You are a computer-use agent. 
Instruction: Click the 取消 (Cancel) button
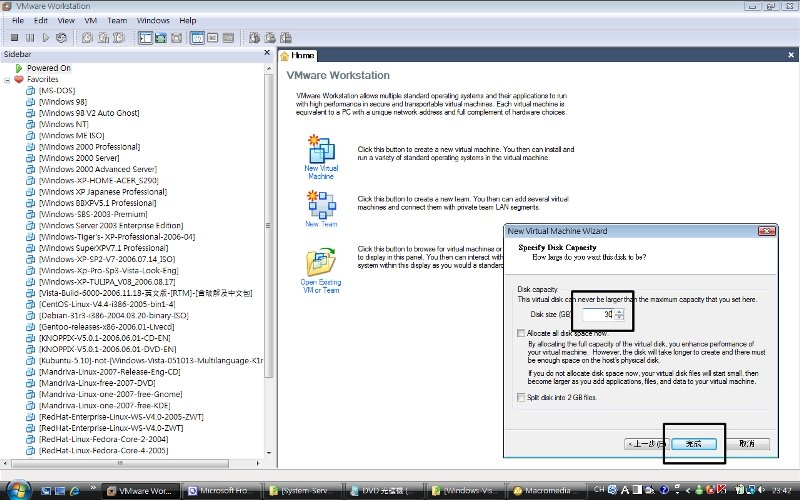click(747, 444)
